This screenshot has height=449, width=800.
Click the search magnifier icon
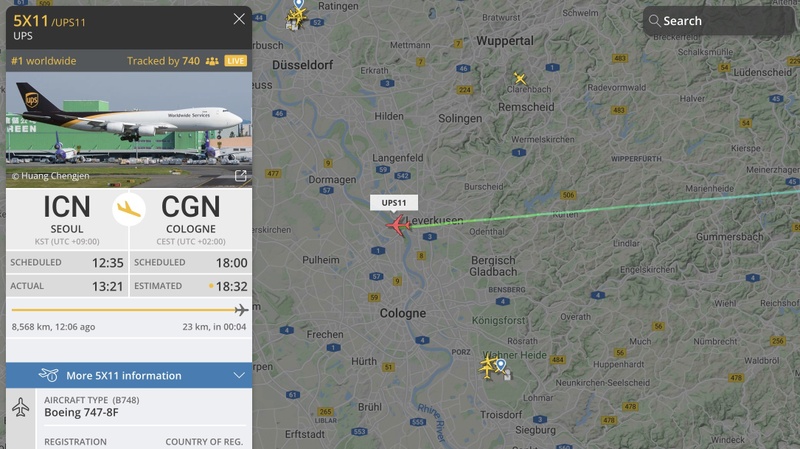[x=654, y=21]
